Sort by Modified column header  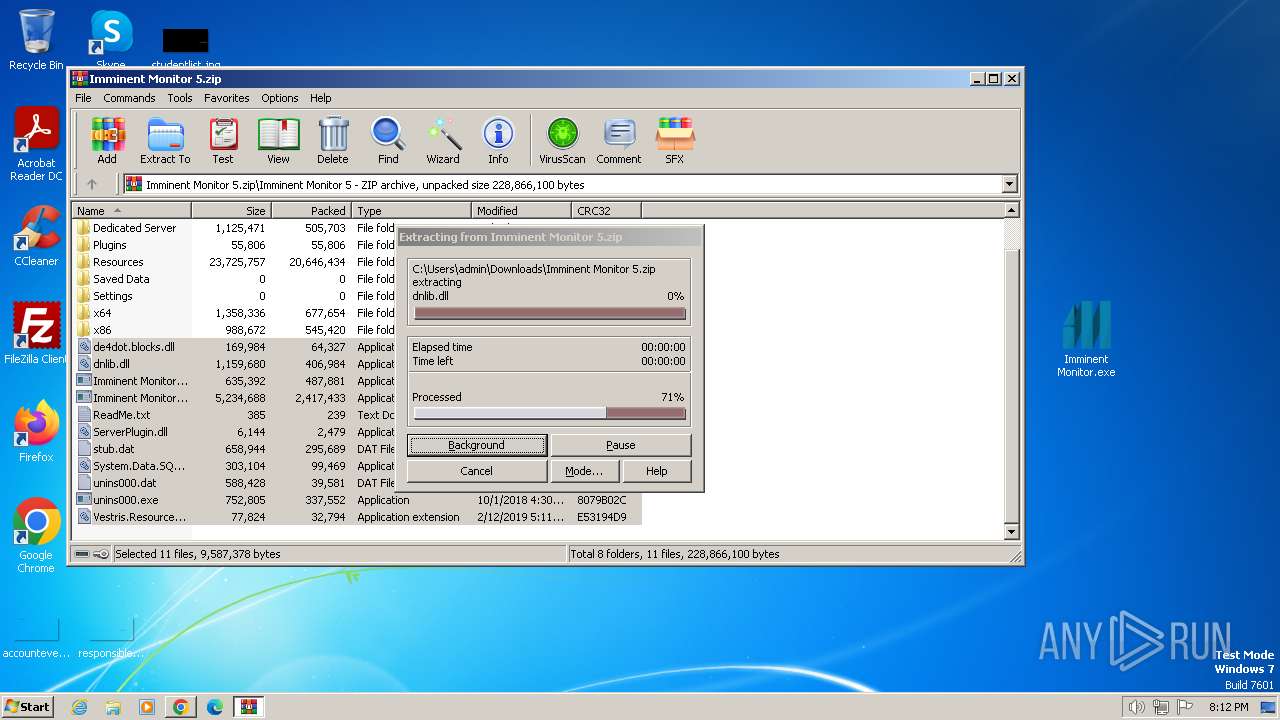(521, 210)
